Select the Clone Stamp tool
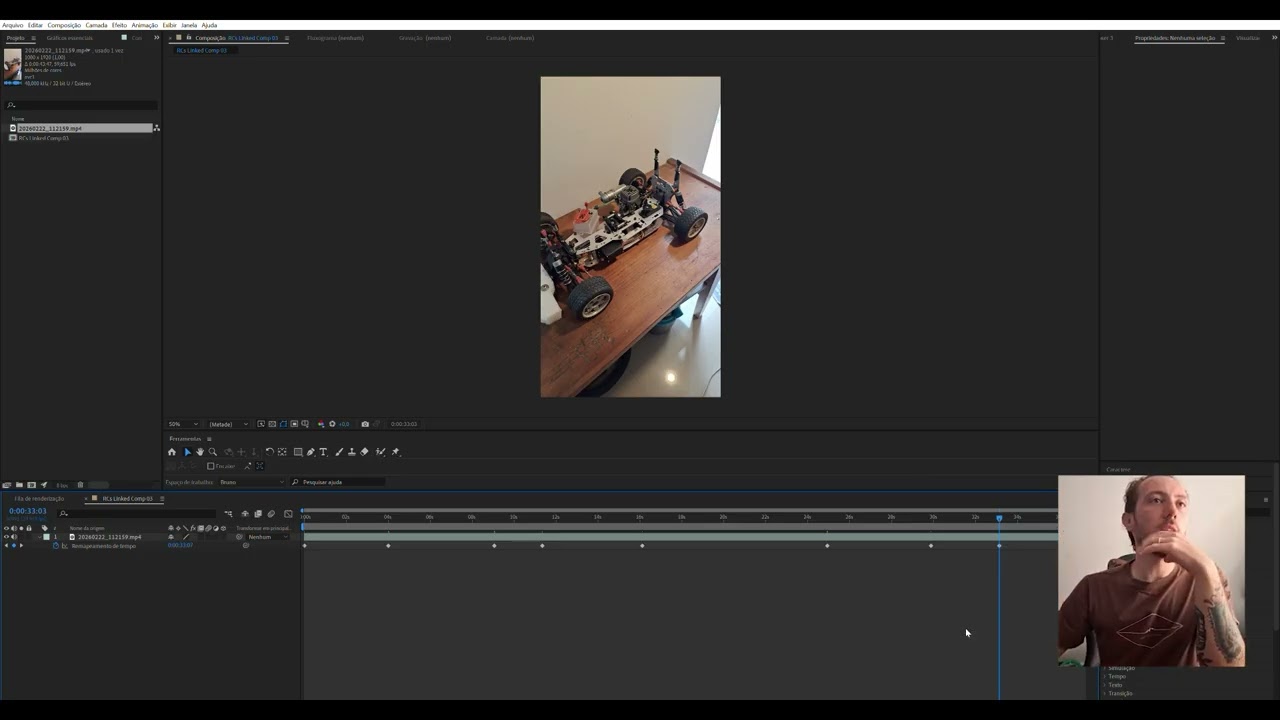The height and width of the screenshot is (720, 1280). (351, 452)
